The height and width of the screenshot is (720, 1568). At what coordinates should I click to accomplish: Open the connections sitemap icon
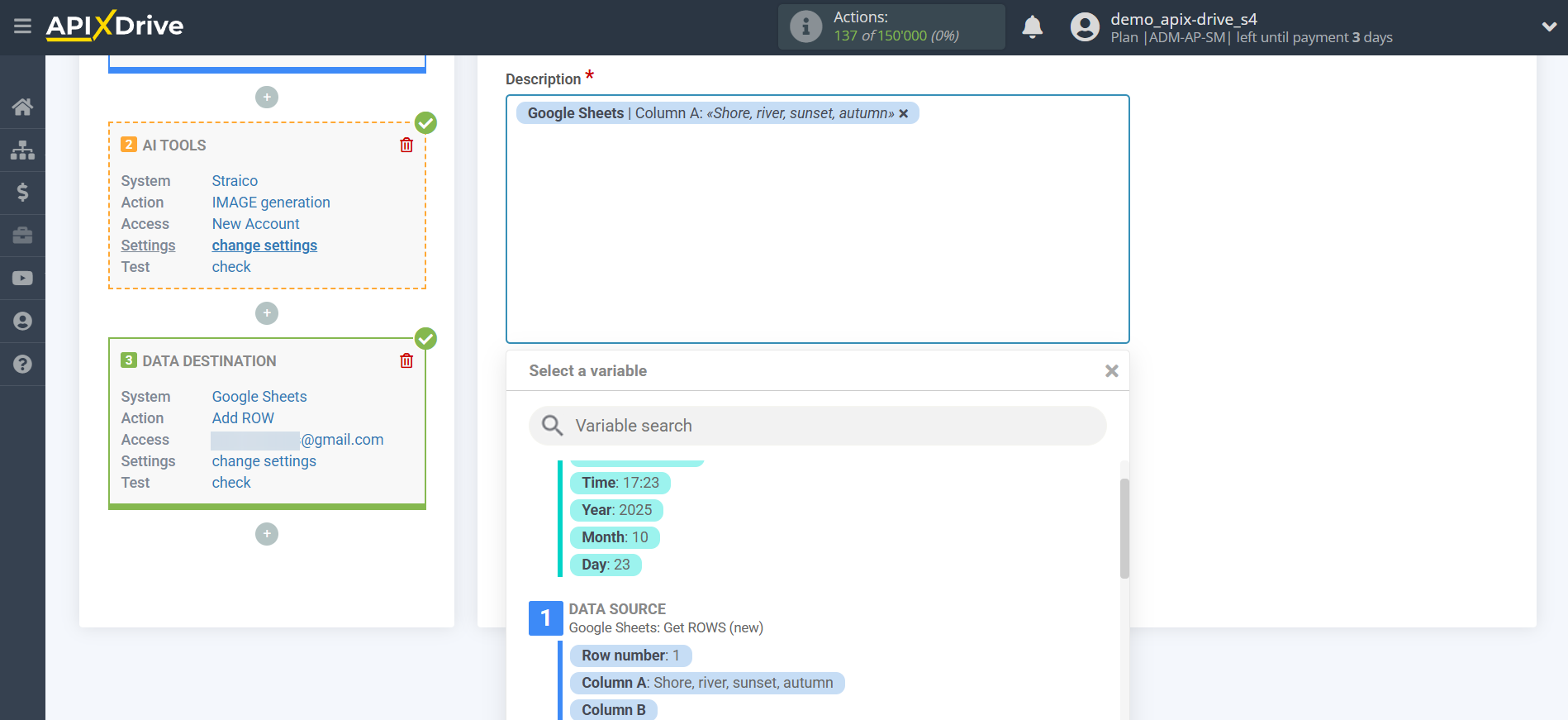(22, 150)
